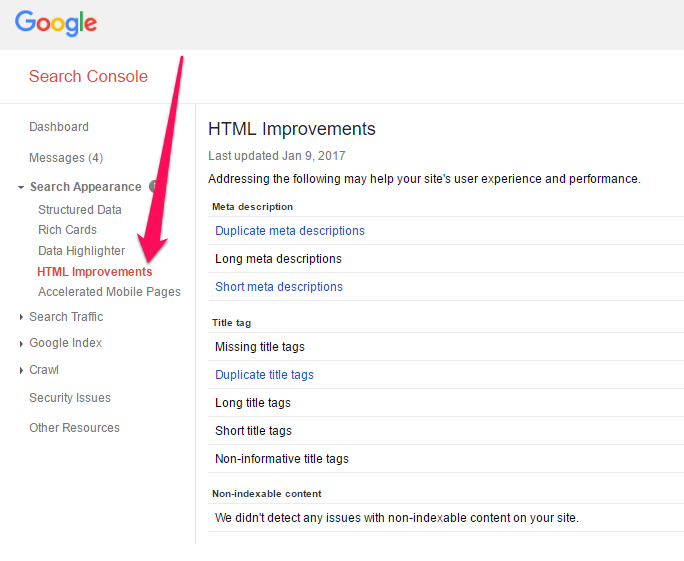Click Missing title tags row text

(260, 347)
